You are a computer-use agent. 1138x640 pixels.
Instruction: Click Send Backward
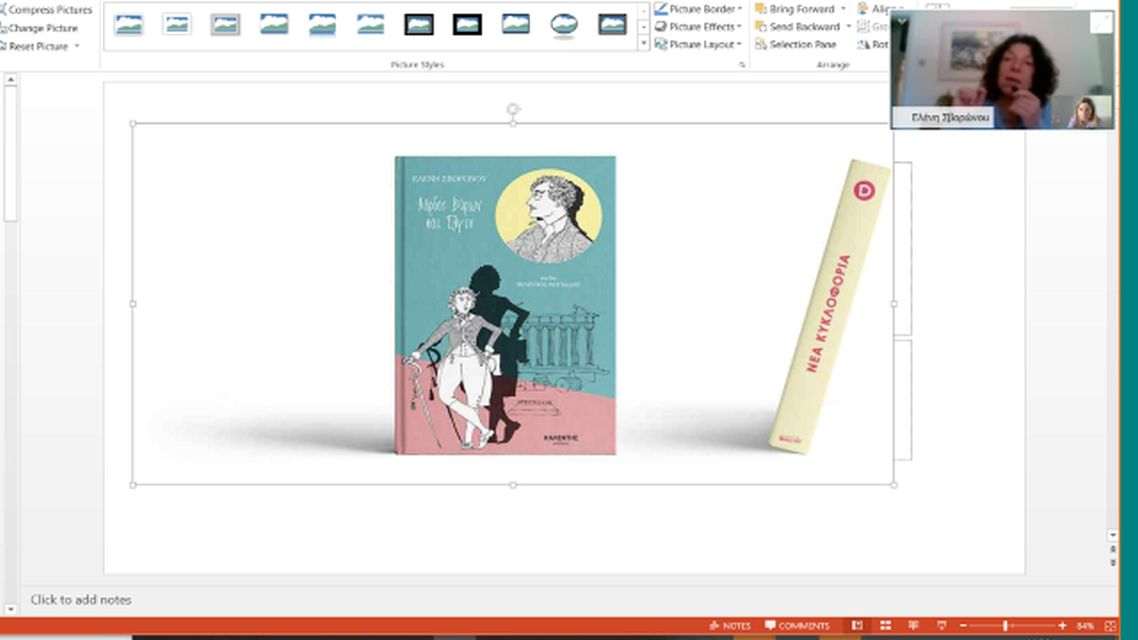pos(798,27)
